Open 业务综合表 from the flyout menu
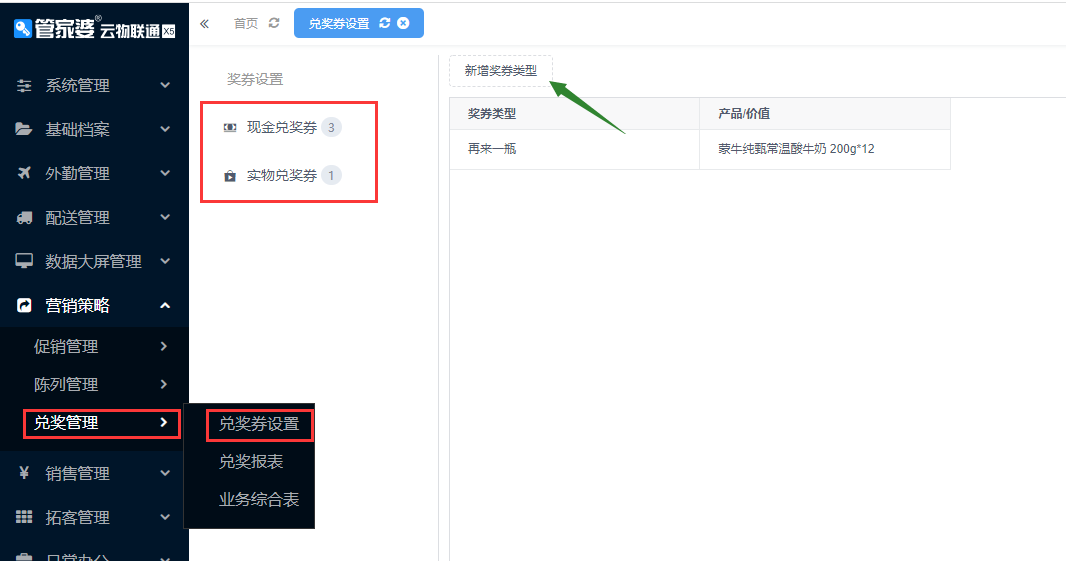The height and width of the screenshot is (561, 1066). tap(259, 500)
